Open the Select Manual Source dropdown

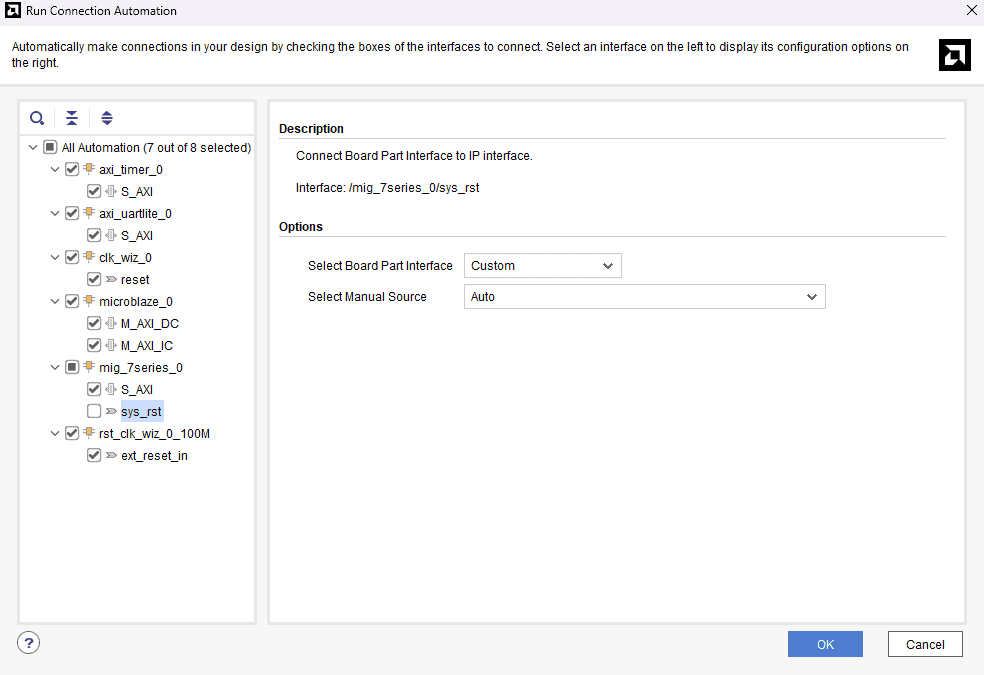pos(644,297)
